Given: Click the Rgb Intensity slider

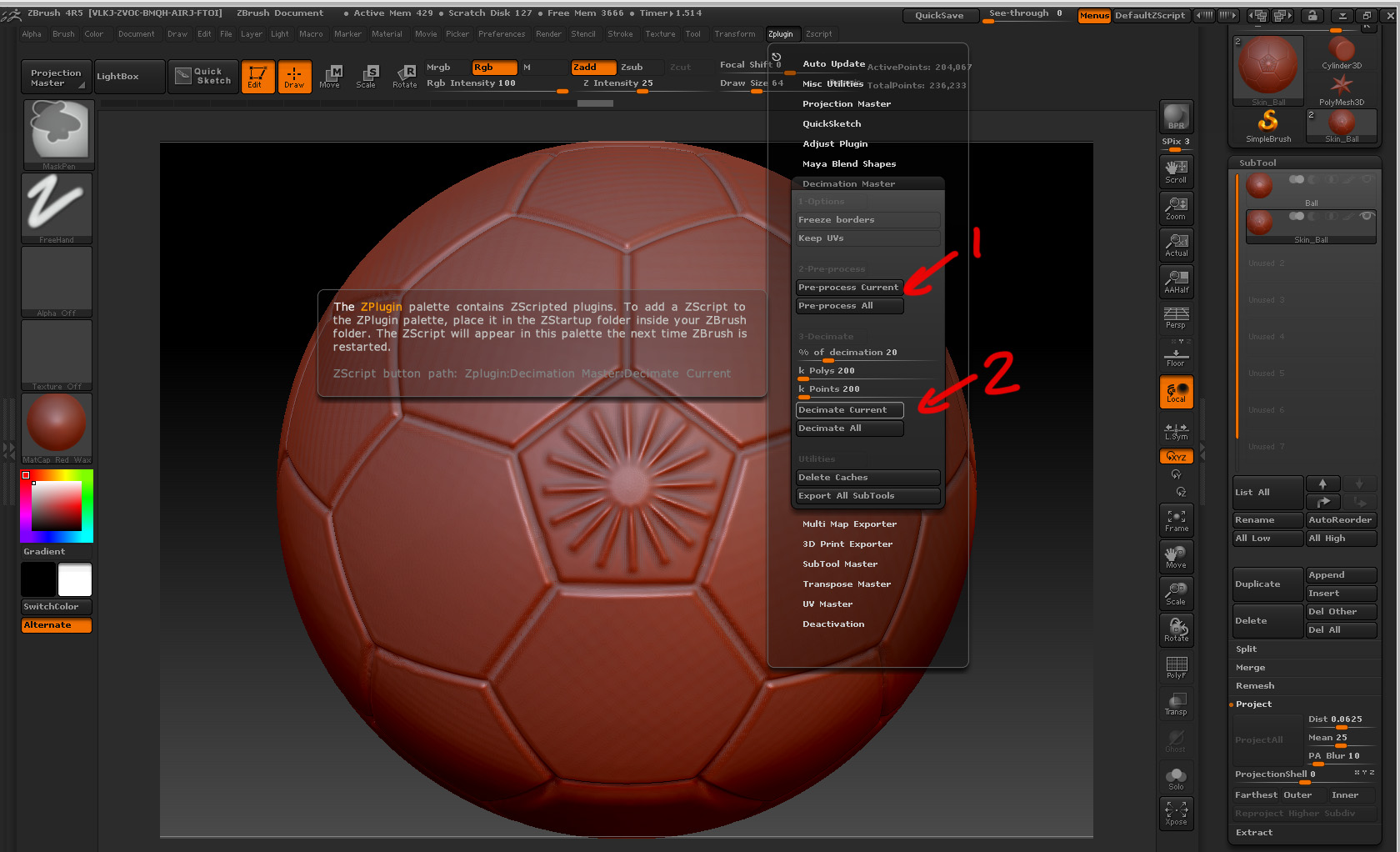Looking at the screenshot, I should coord(497,84).
